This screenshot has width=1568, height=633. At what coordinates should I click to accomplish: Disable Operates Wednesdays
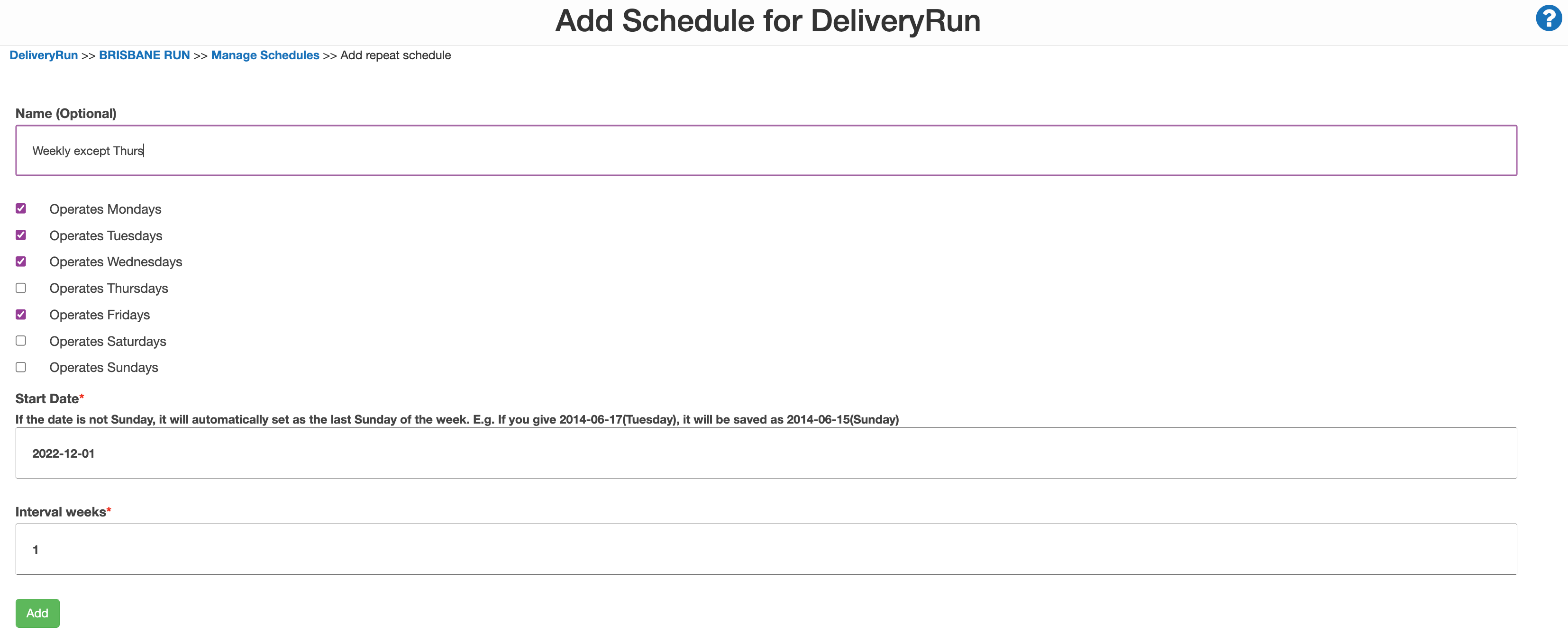(x=21, y=261)
